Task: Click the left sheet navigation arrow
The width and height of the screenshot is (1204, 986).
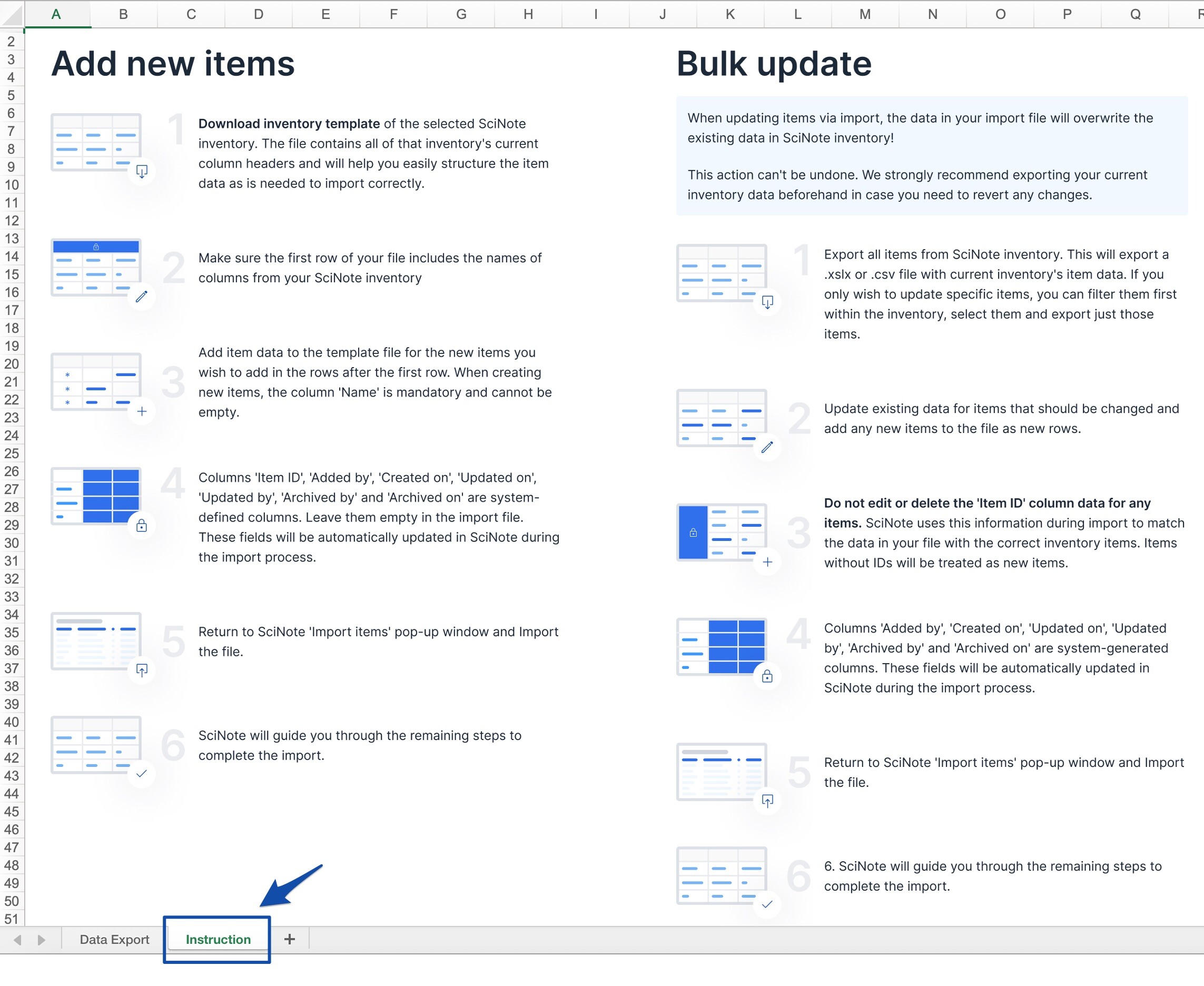Action: tap(18, 940)
